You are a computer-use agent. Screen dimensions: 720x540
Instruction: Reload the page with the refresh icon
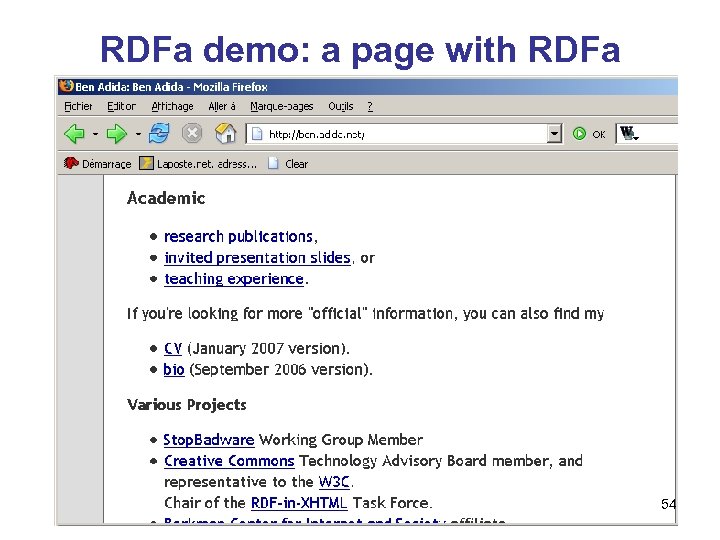point(159,134)
